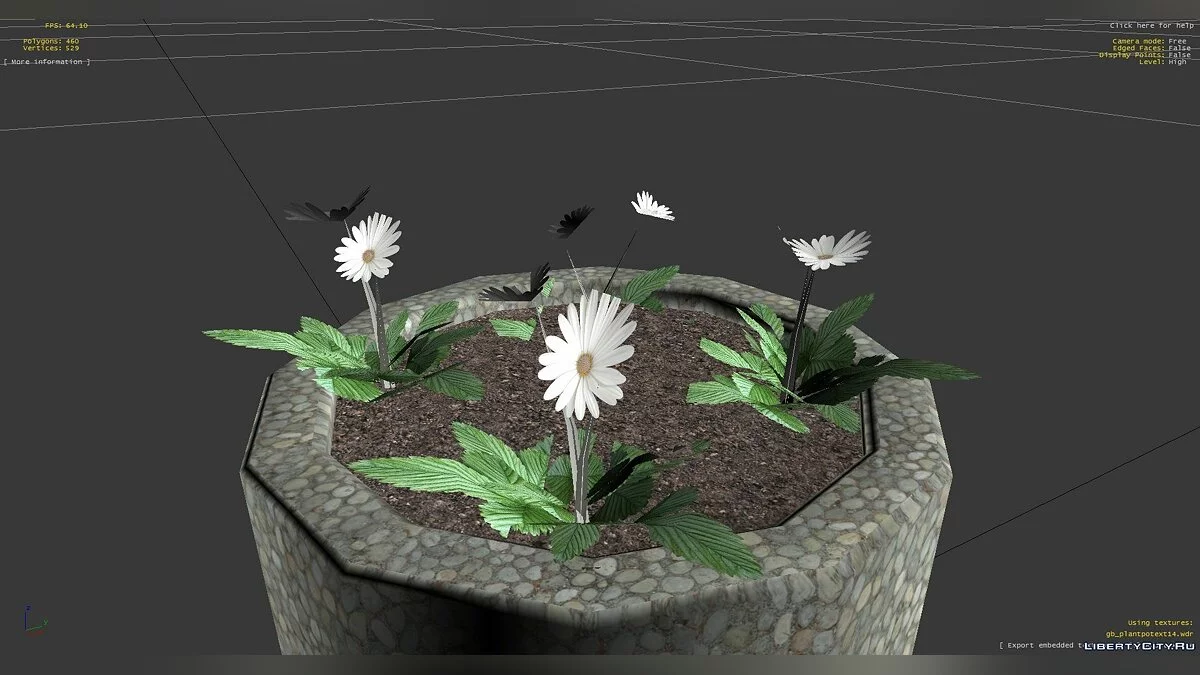Expand the More information section
Screen dimensions: 1200x675
[47, 62]
